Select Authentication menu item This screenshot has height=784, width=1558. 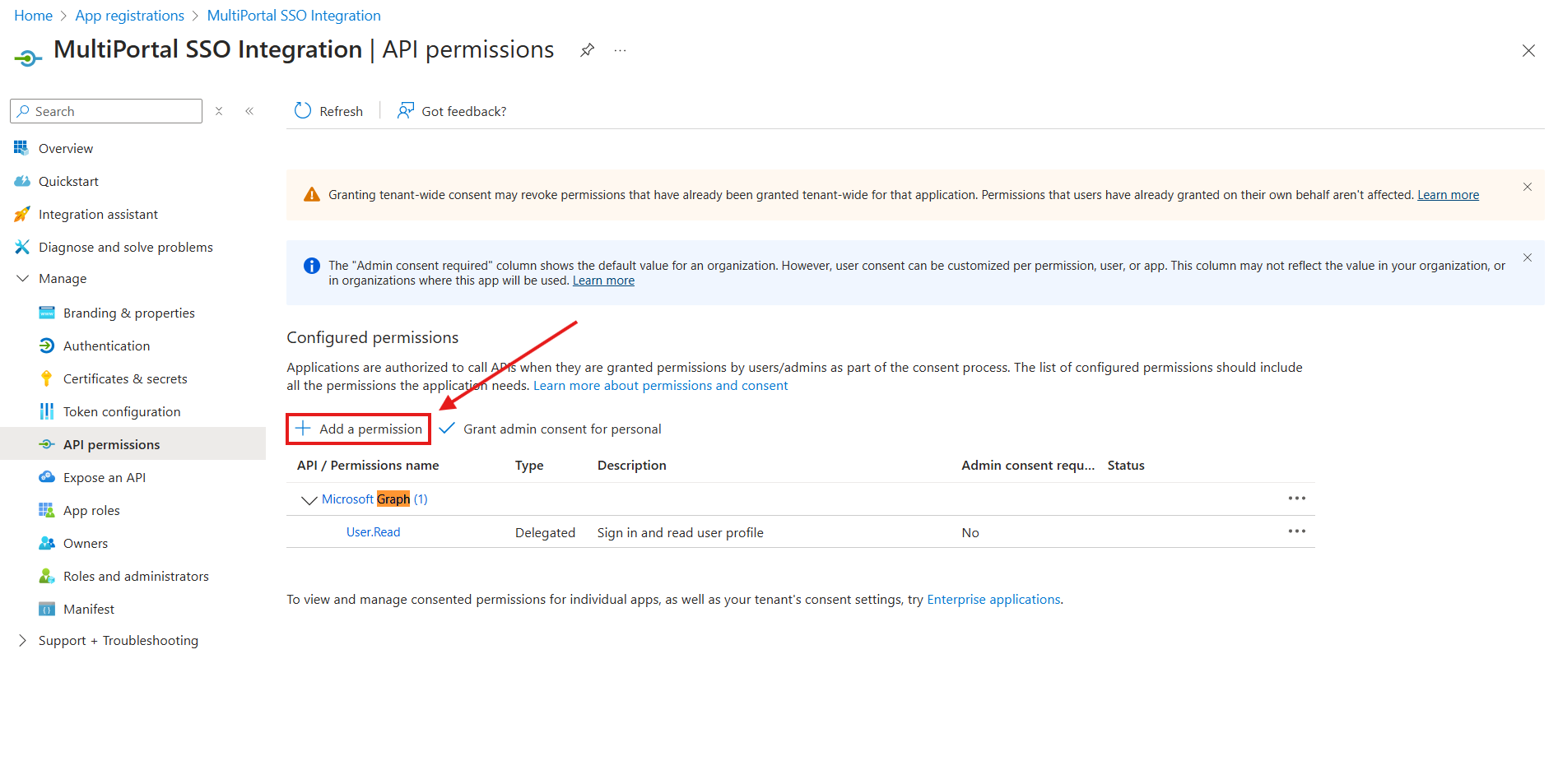[x=106, y=346]
